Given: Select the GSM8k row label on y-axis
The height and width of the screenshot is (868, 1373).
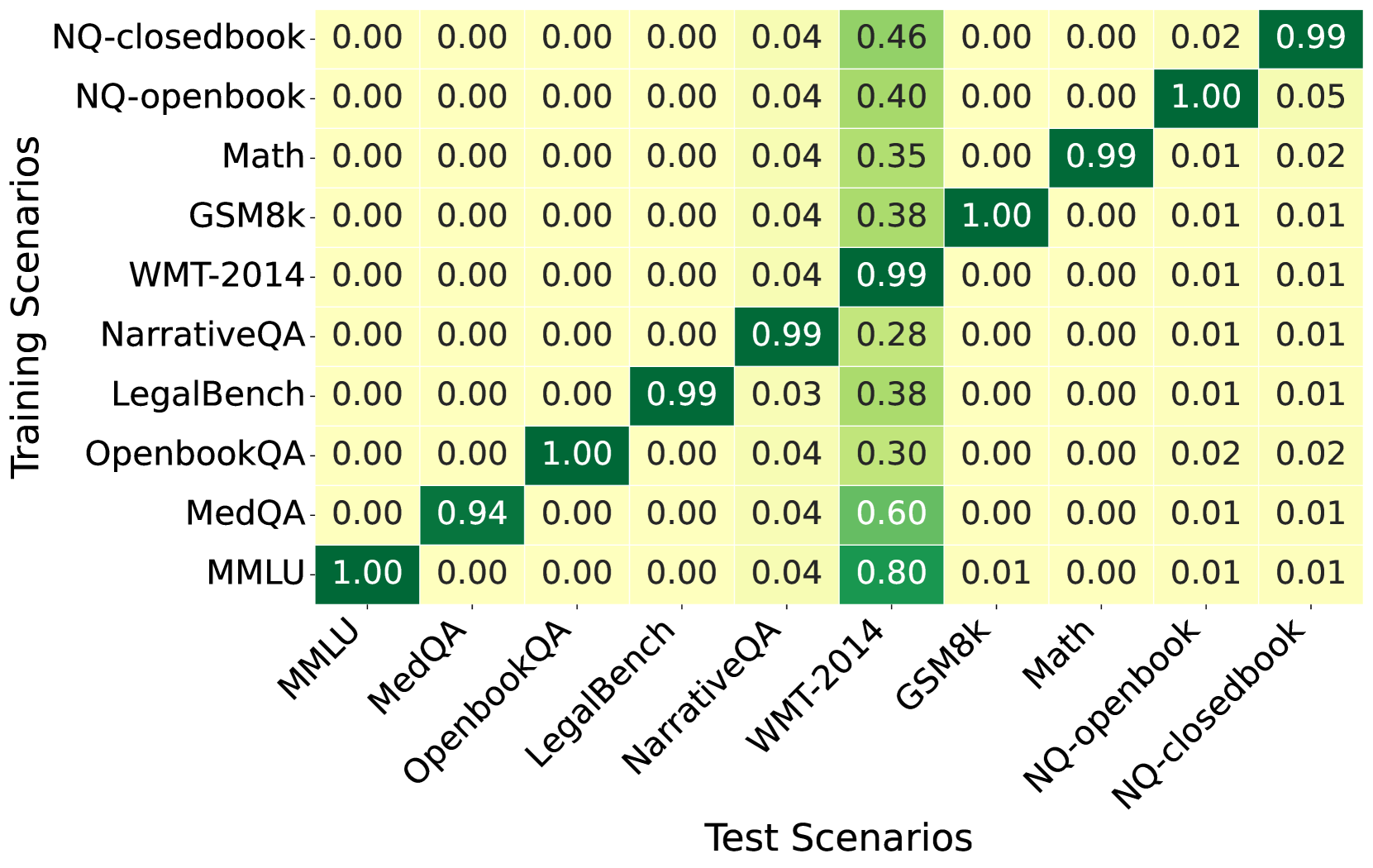Looking at the screenshot, I should [x=246, y=217].
